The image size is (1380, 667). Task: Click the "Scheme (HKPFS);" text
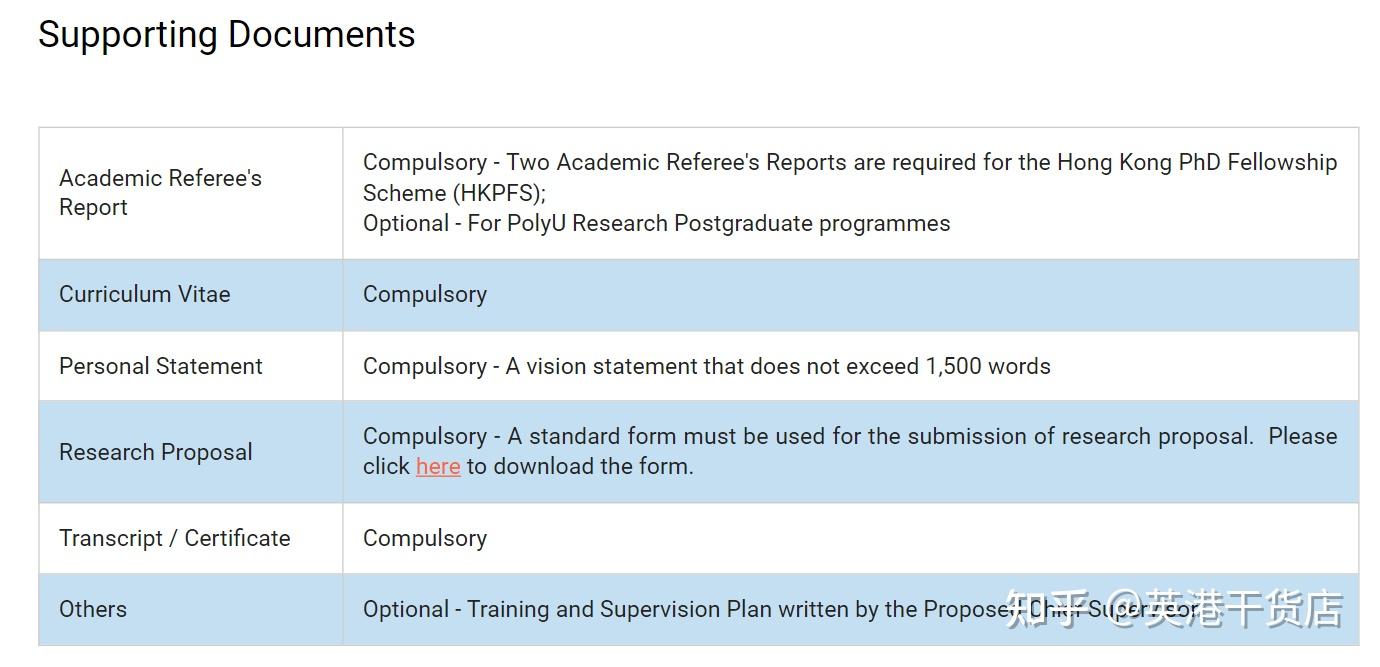(x=454, y=193)
